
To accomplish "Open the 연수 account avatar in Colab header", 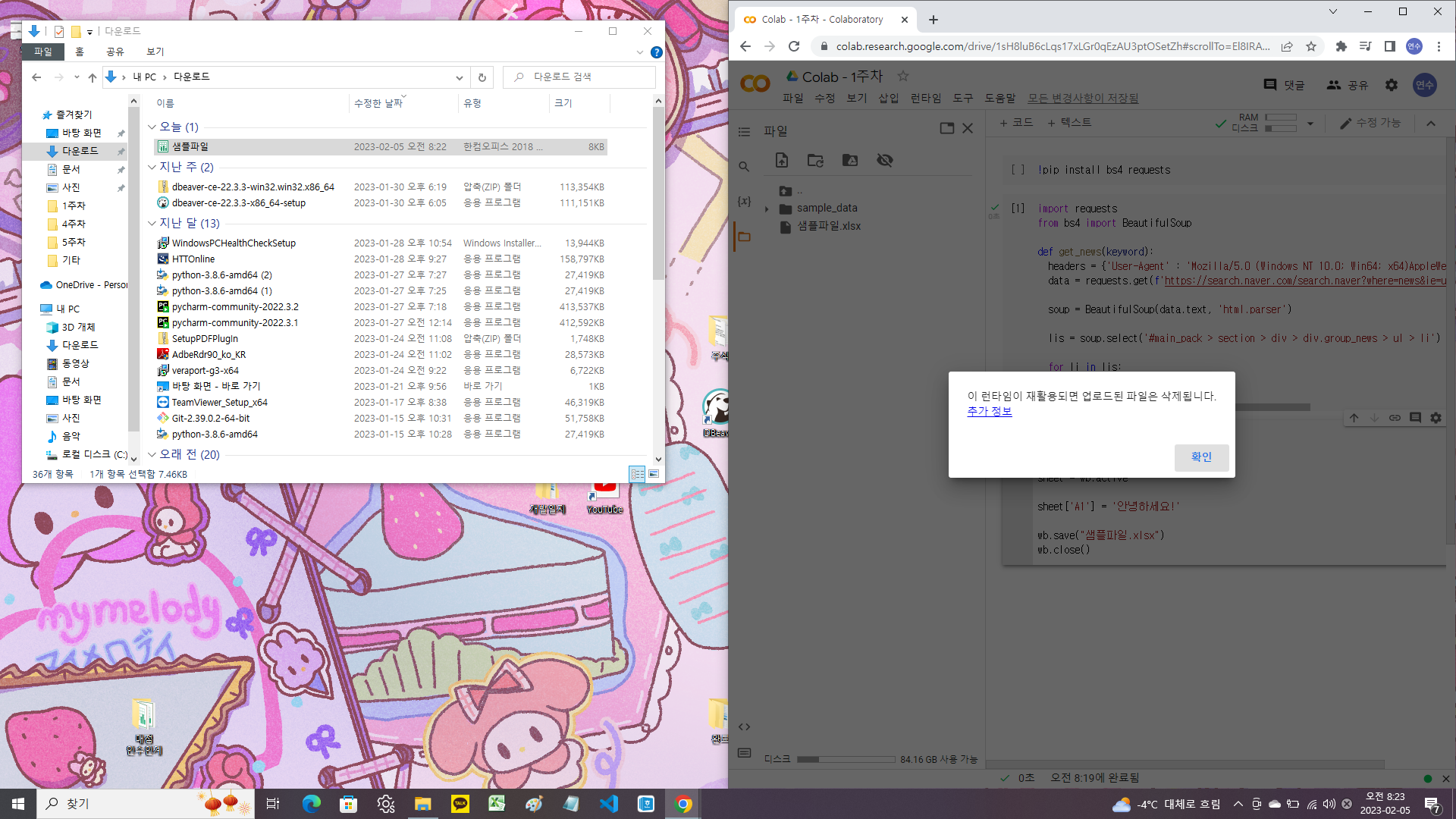I will tap(1425, 85).
